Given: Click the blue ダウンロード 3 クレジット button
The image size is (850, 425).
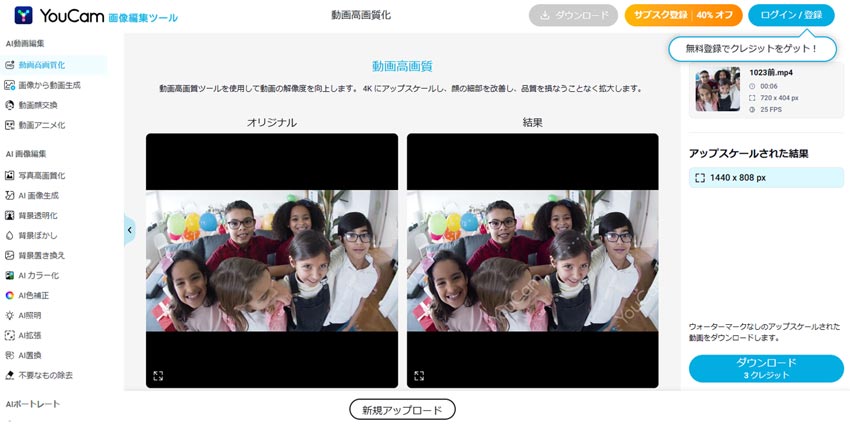Looking at the screenshot, I should tap(766, 369).
